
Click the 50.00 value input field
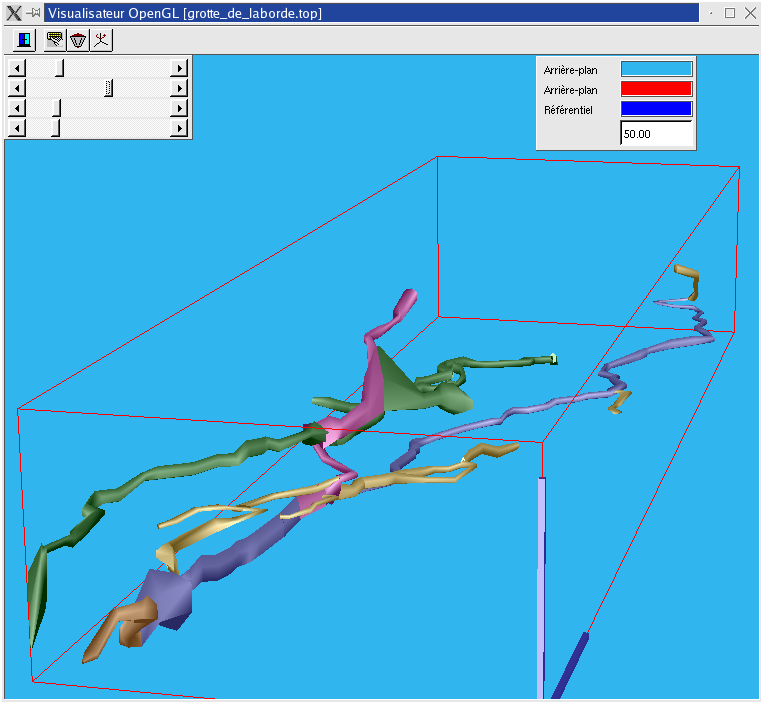click(x=656, y=133)
